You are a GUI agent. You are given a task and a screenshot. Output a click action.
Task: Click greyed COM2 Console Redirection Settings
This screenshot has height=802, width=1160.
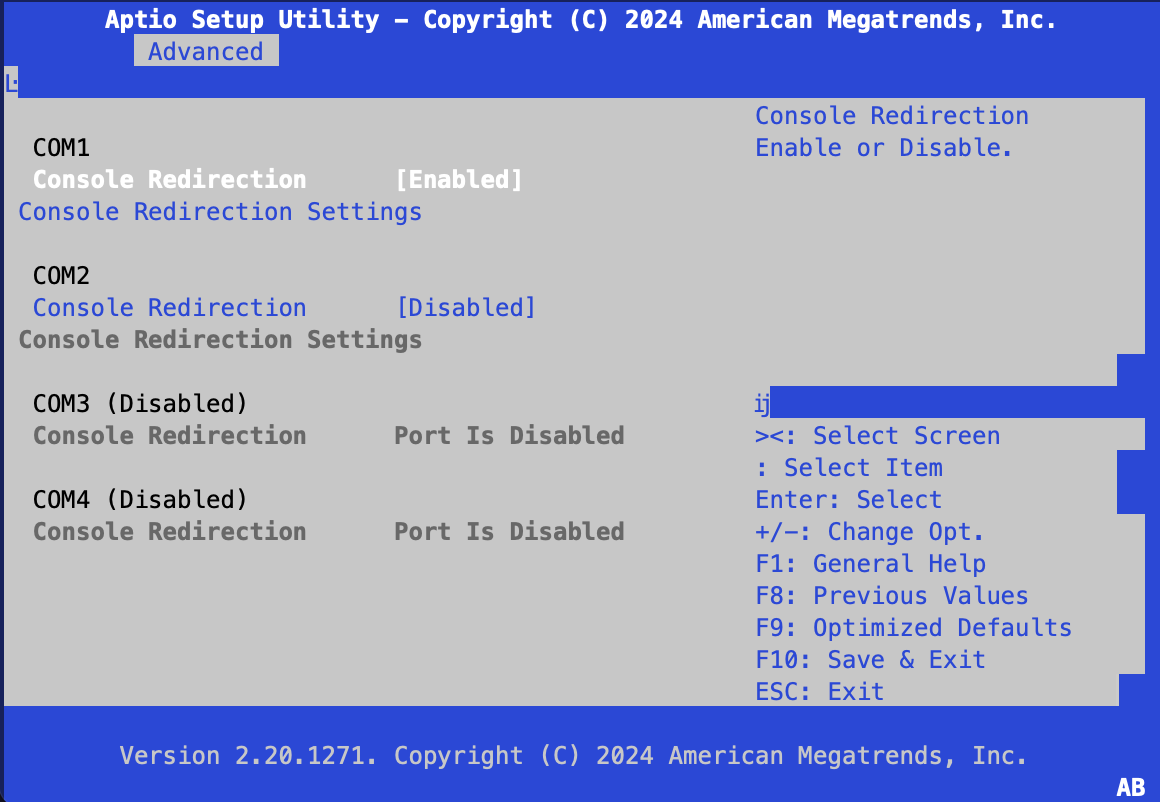[x=220, y=340]
